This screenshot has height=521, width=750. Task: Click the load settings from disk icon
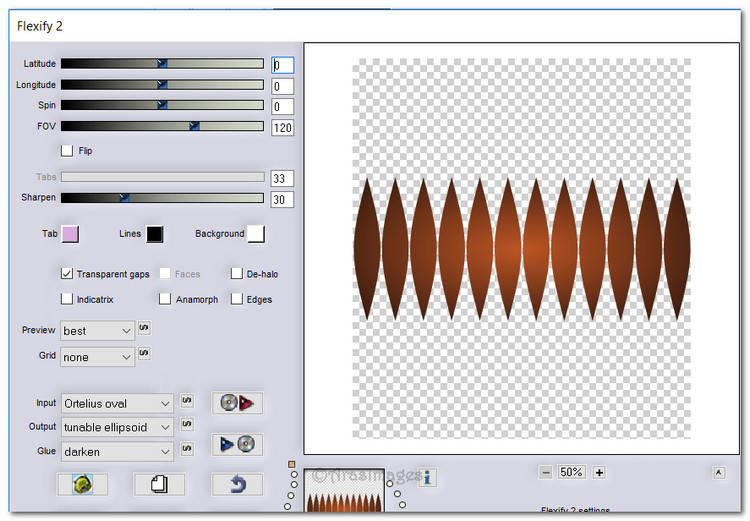[236, 403]
